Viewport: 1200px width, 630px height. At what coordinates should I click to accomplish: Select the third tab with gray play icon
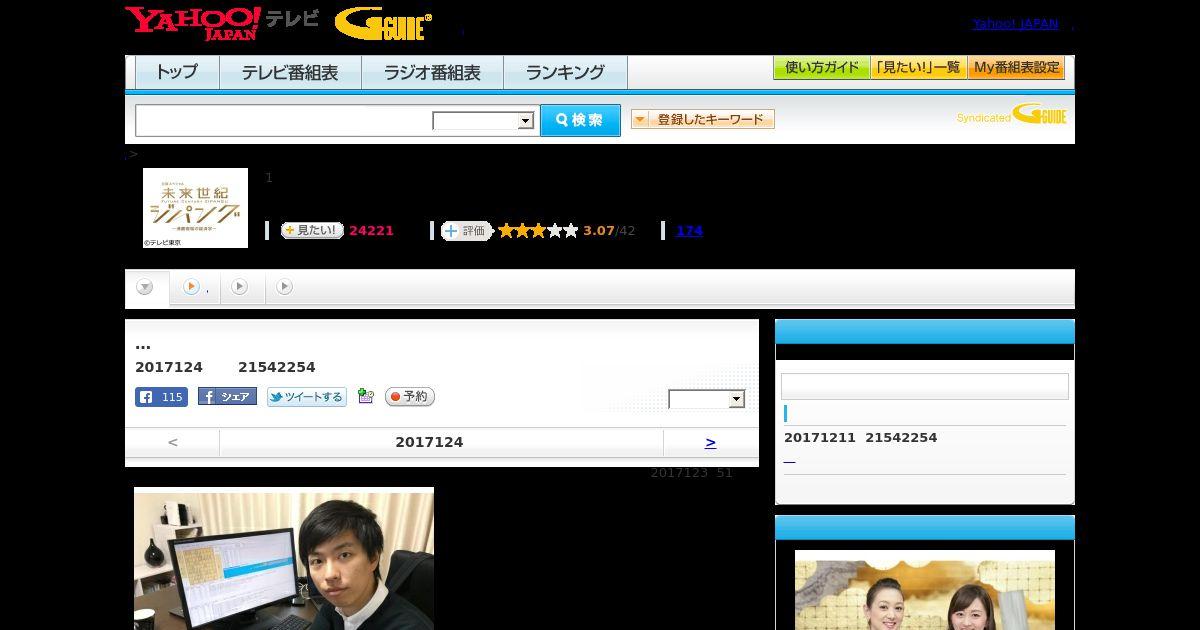pyautogui.click(x=240, y=287)
